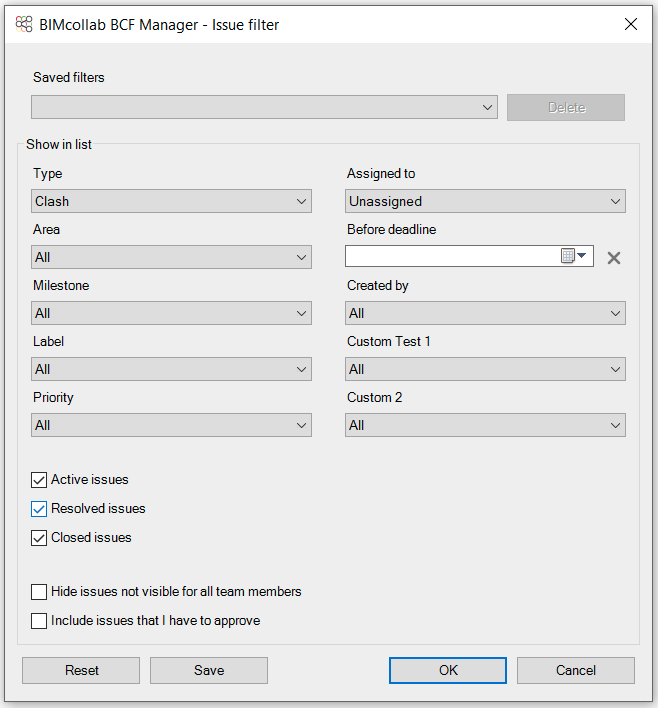Uncheck the Resolved issues checkbox
658x708 pixels.
click(x=39, y=509)
